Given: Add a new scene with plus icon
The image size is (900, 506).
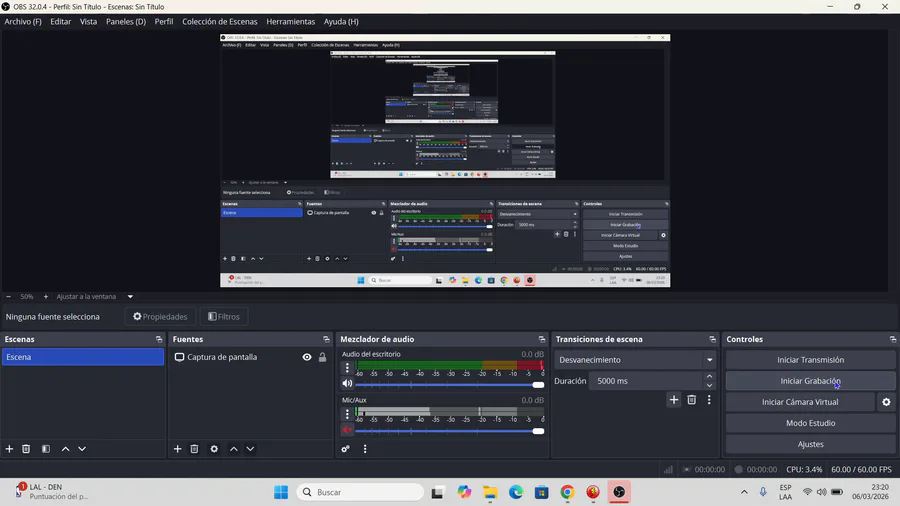Looking at the screenshot, I should coord(9,449).
